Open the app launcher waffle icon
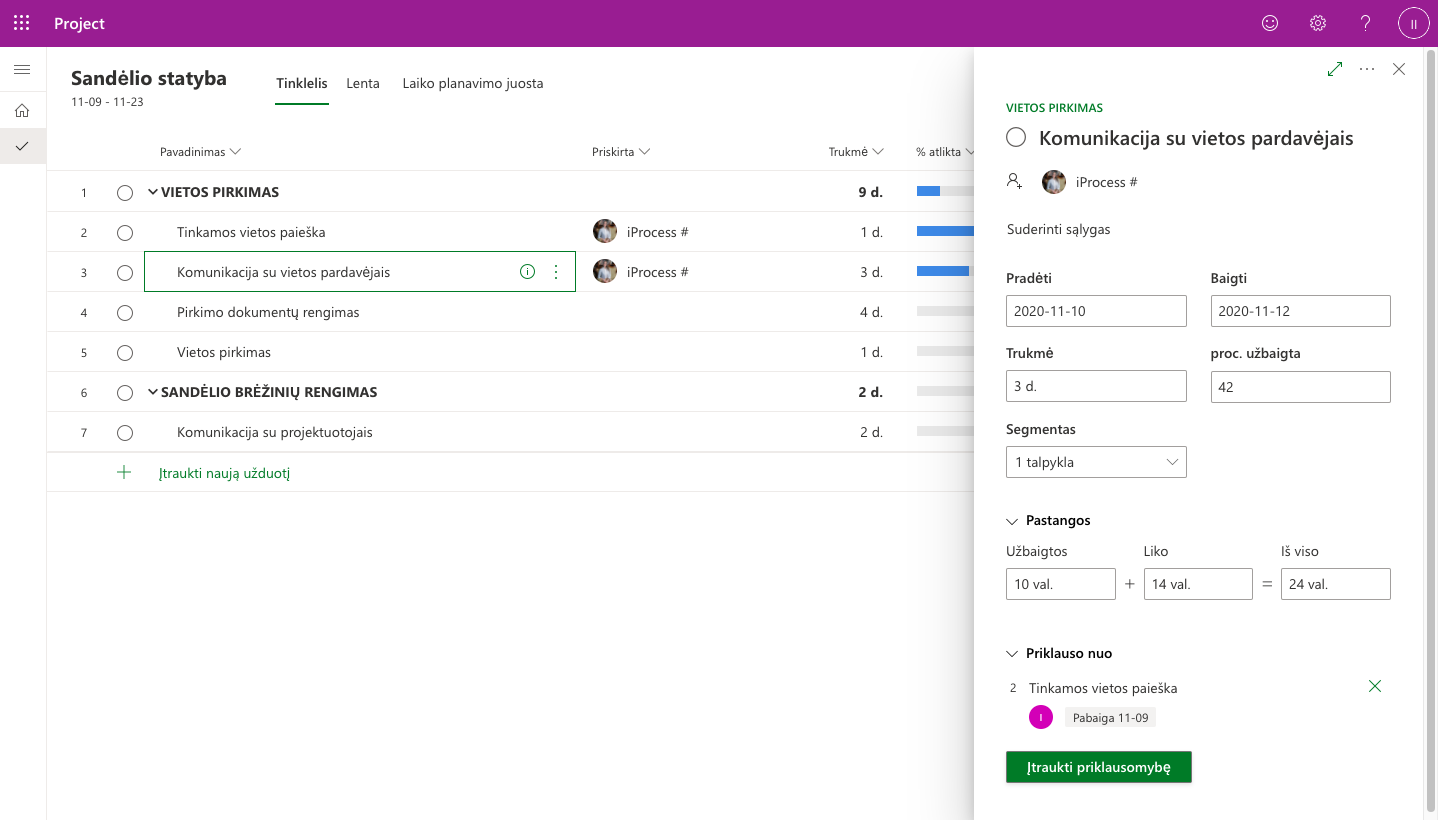The image size is (1438, 820). (21, 23)
